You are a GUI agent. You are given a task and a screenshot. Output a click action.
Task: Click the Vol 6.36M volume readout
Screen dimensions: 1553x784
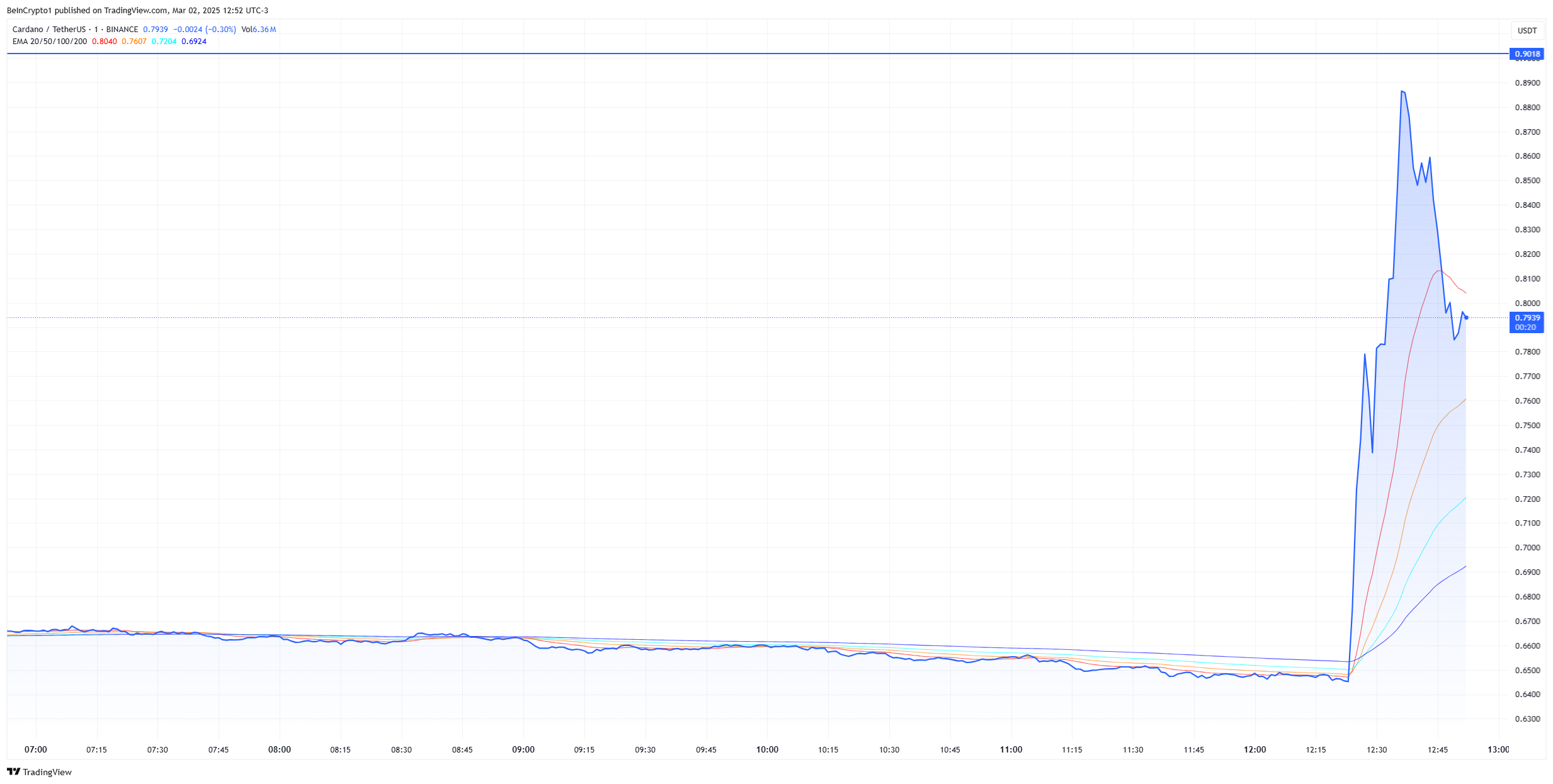[x=258, y=30]
